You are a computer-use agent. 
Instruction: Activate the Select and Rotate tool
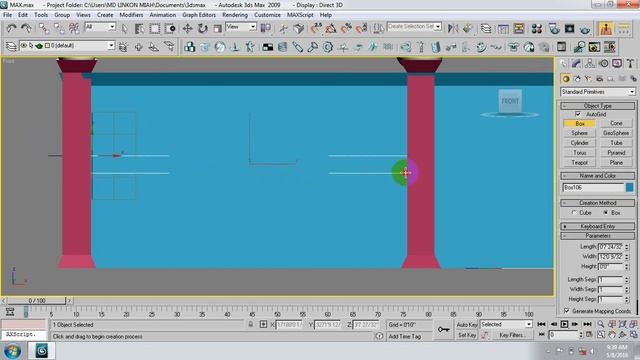202,28
